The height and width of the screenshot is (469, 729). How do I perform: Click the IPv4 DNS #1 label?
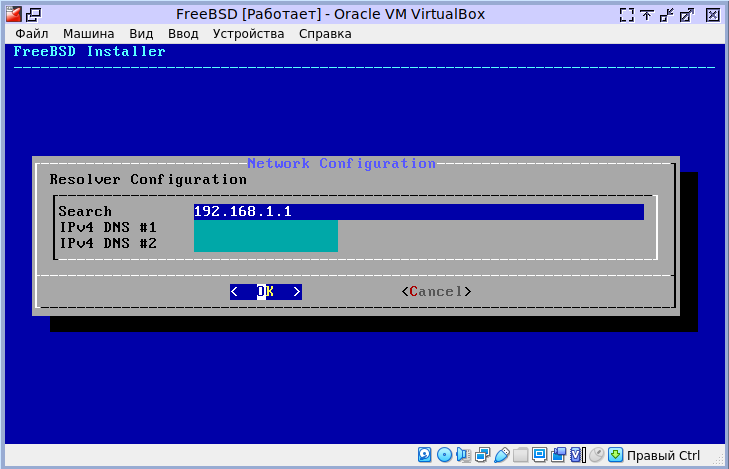107,228
